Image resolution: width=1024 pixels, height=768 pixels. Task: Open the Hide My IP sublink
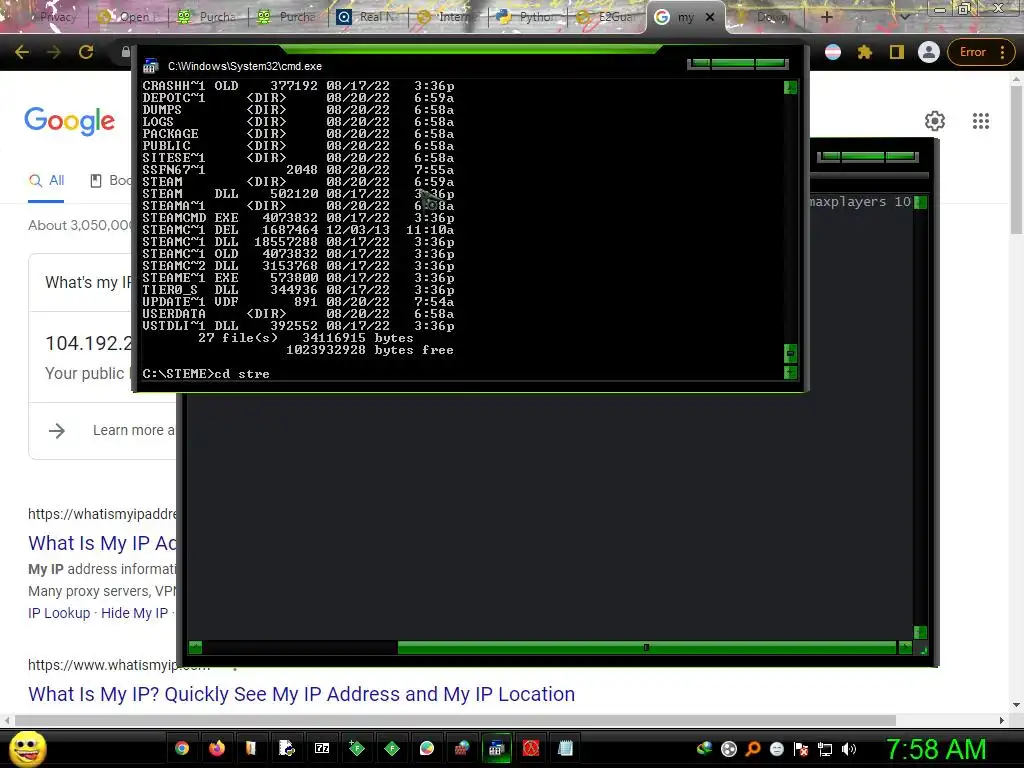tap(135, 613)
